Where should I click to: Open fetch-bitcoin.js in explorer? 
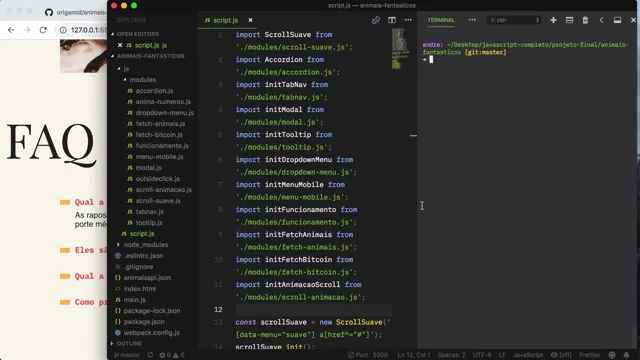[x=155, y=135]
